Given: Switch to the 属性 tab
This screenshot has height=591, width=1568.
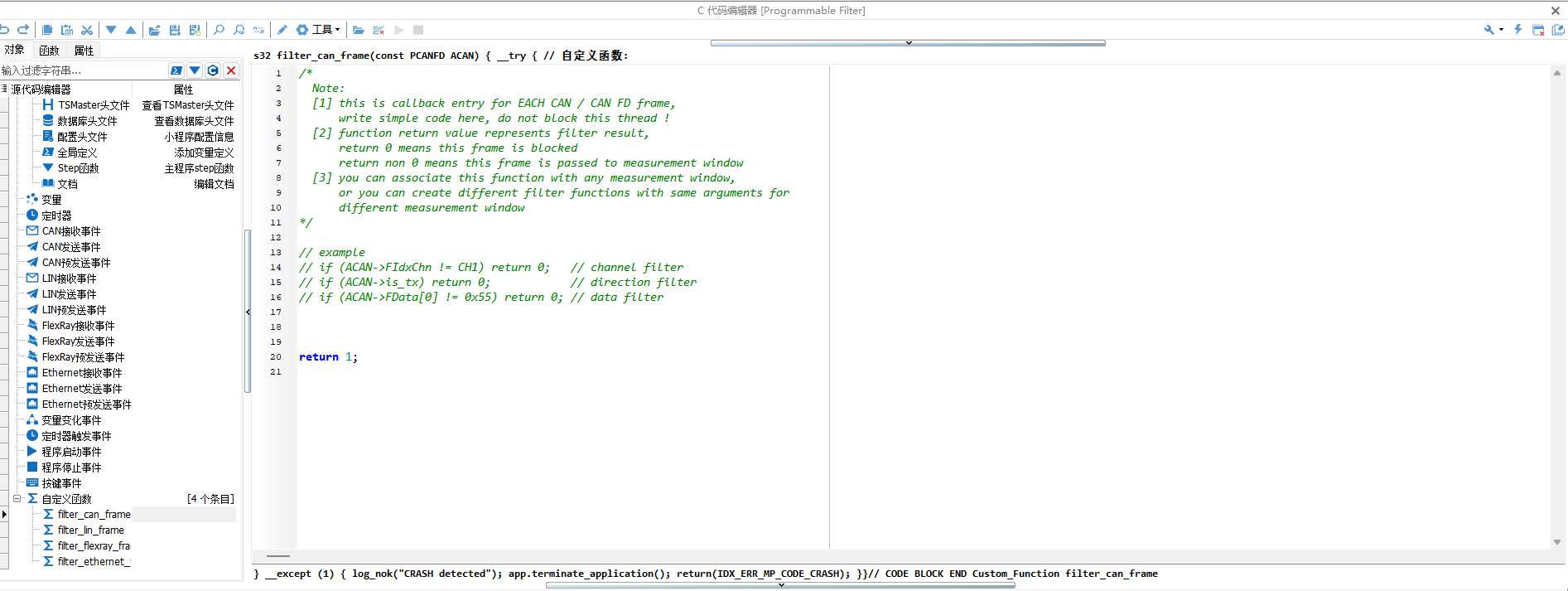Looking at the screenshot, I should click(84, 51).
